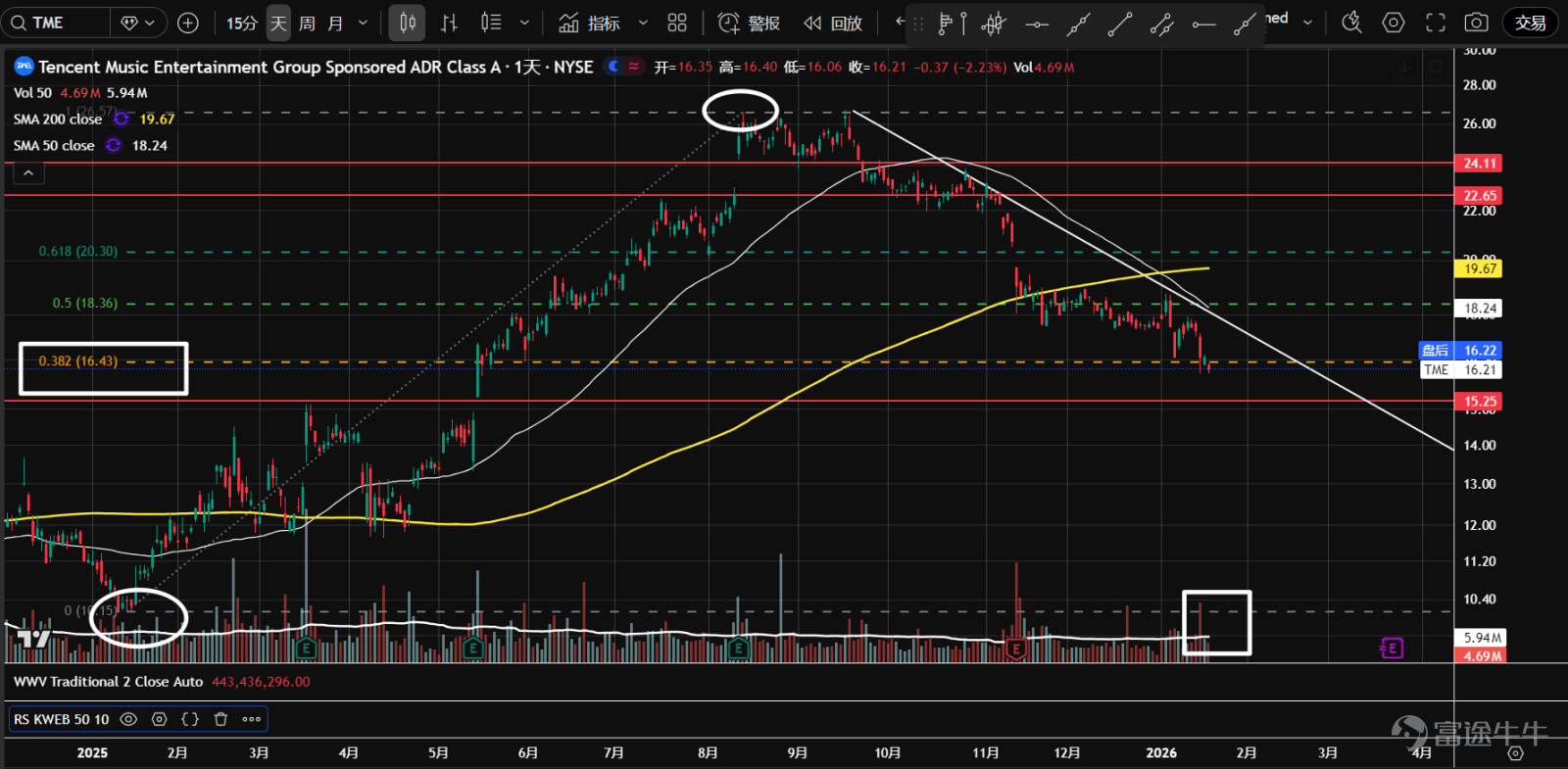Expand the chart style dropdown arrow

click(x=524, y=23)
